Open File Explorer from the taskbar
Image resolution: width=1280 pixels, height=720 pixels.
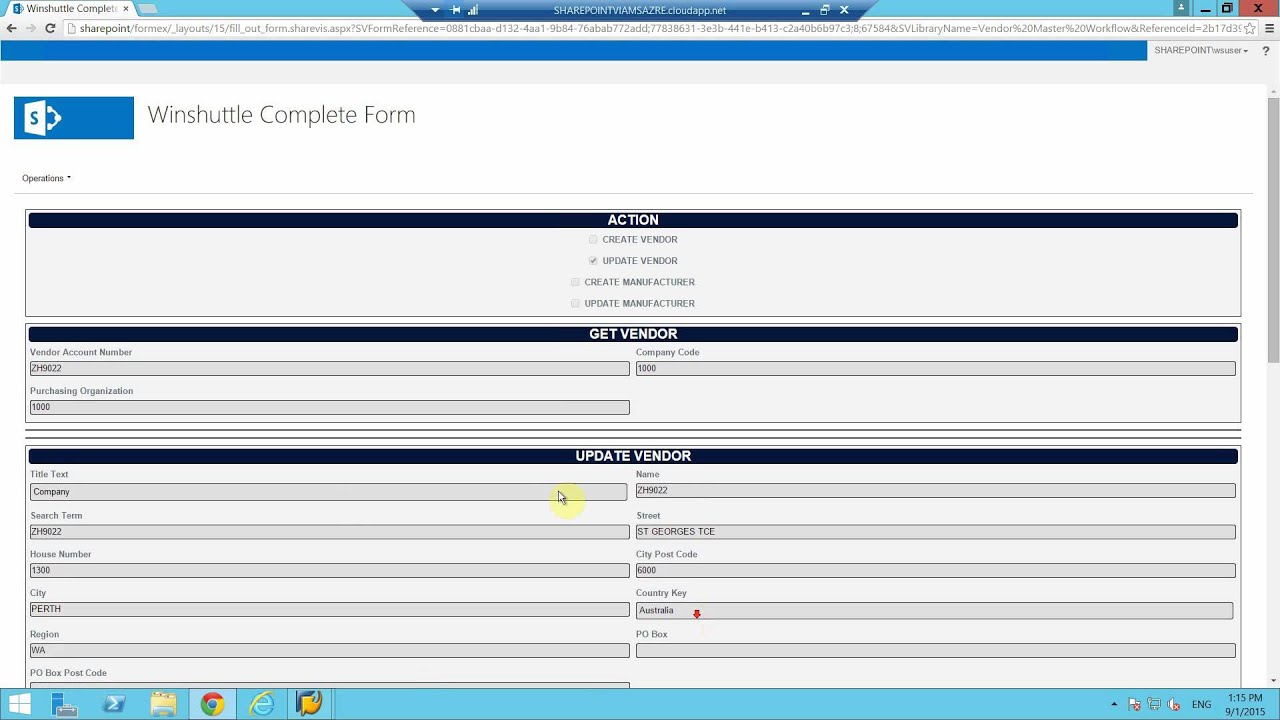click(x=163, y=704)
